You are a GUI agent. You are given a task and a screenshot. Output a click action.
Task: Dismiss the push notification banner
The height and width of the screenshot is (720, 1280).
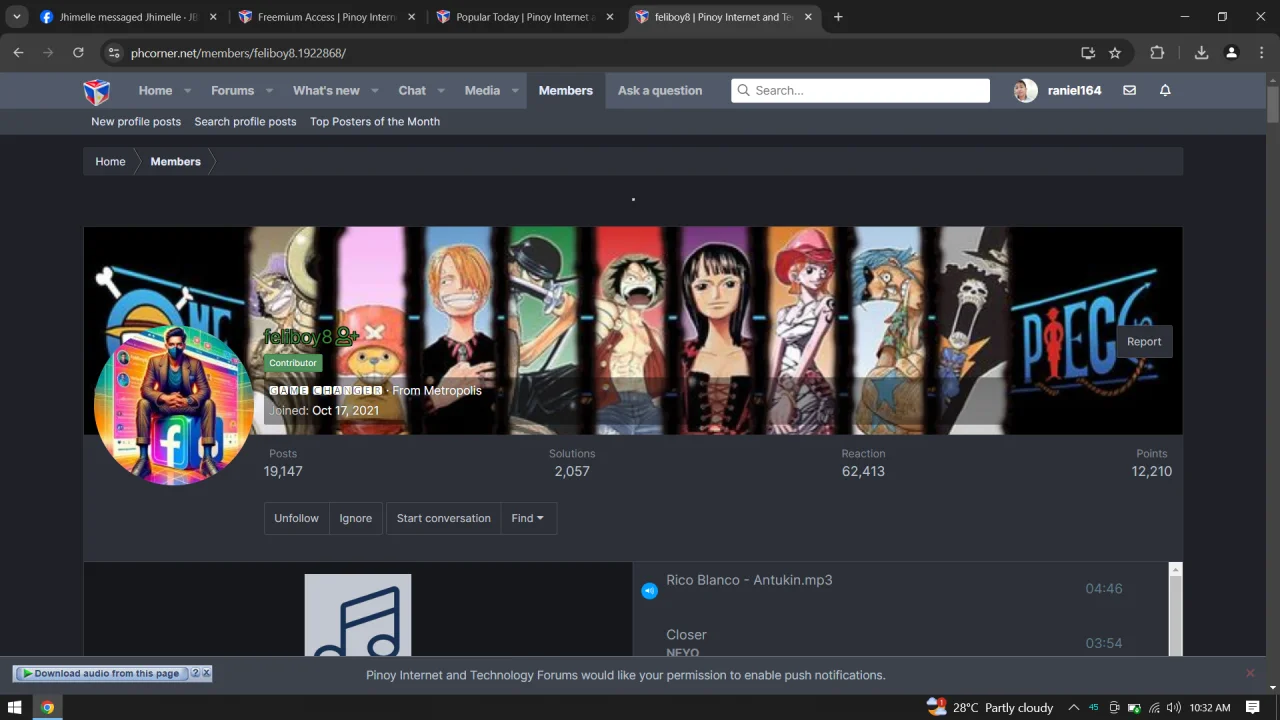pyautogui.click(x=1250, y=673)
